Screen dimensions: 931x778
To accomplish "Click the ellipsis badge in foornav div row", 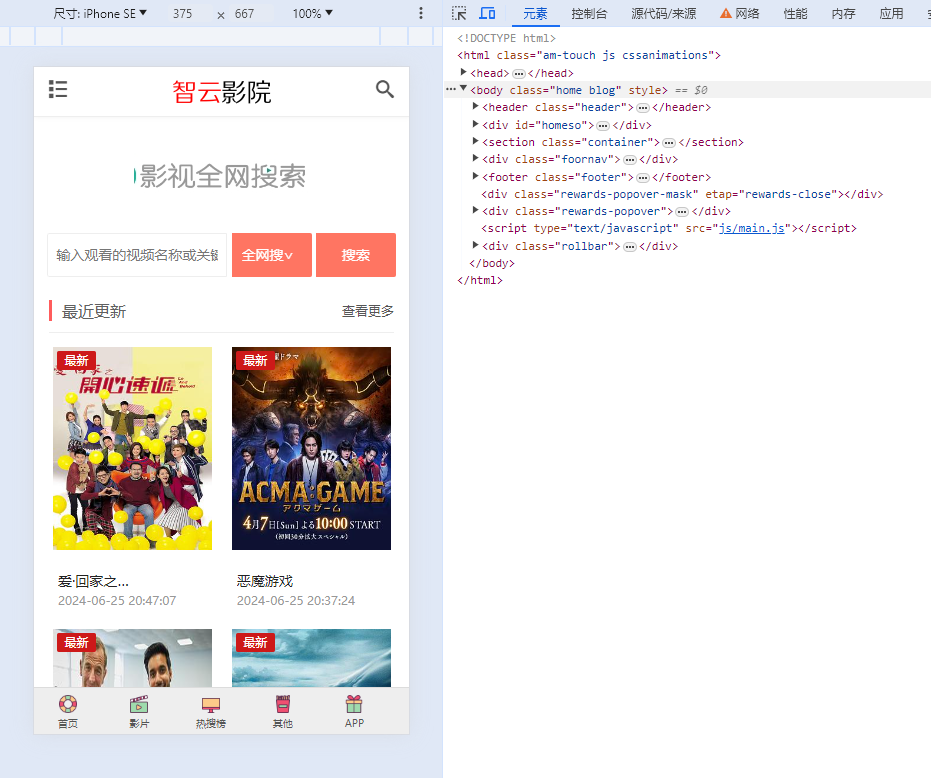I will point(630,160).
